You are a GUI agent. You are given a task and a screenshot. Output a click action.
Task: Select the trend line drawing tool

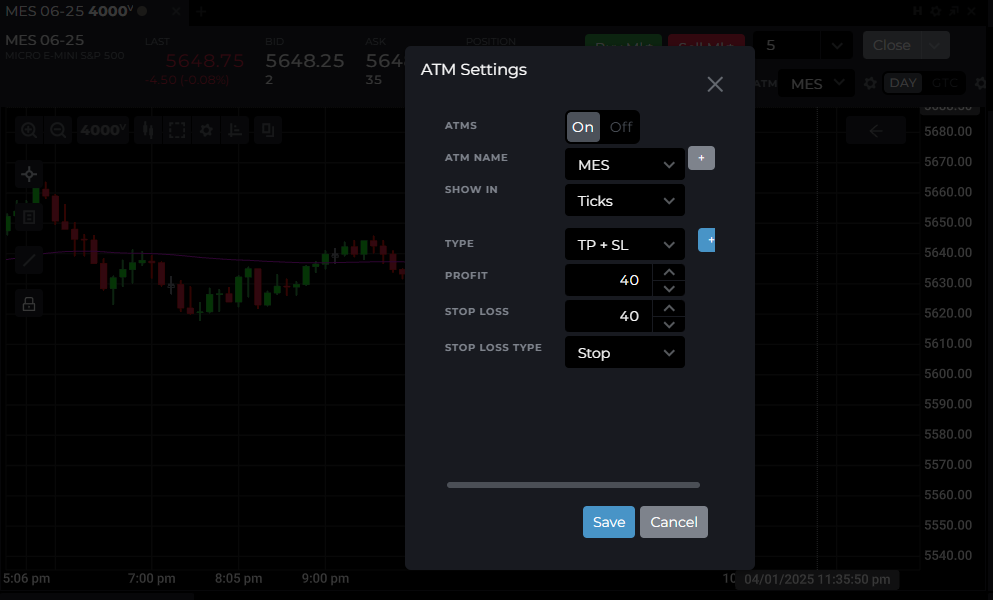pos(29,260)
